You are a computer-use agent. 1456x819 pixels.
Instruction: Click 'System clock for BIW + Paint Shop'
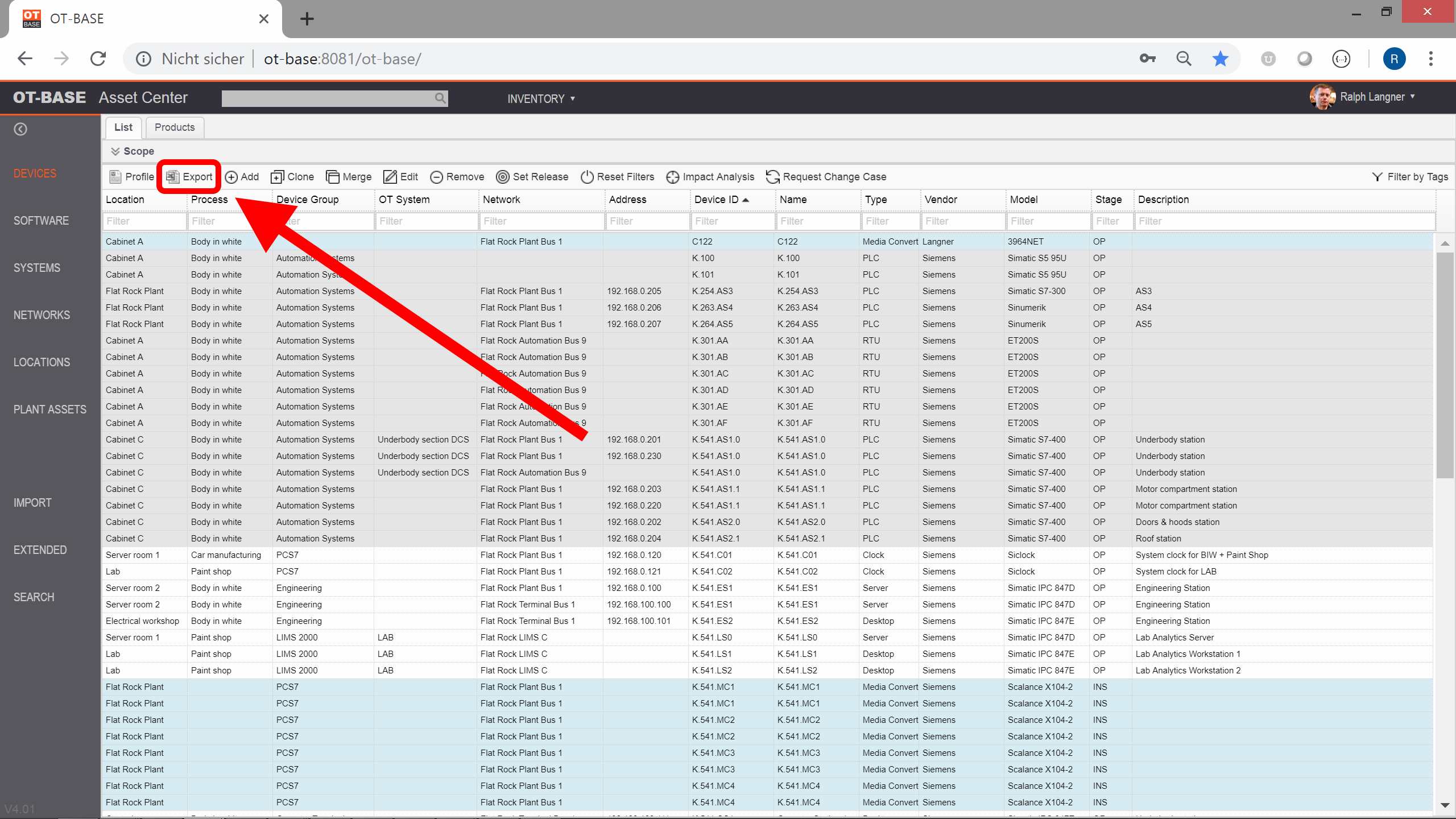(1202, 555)
